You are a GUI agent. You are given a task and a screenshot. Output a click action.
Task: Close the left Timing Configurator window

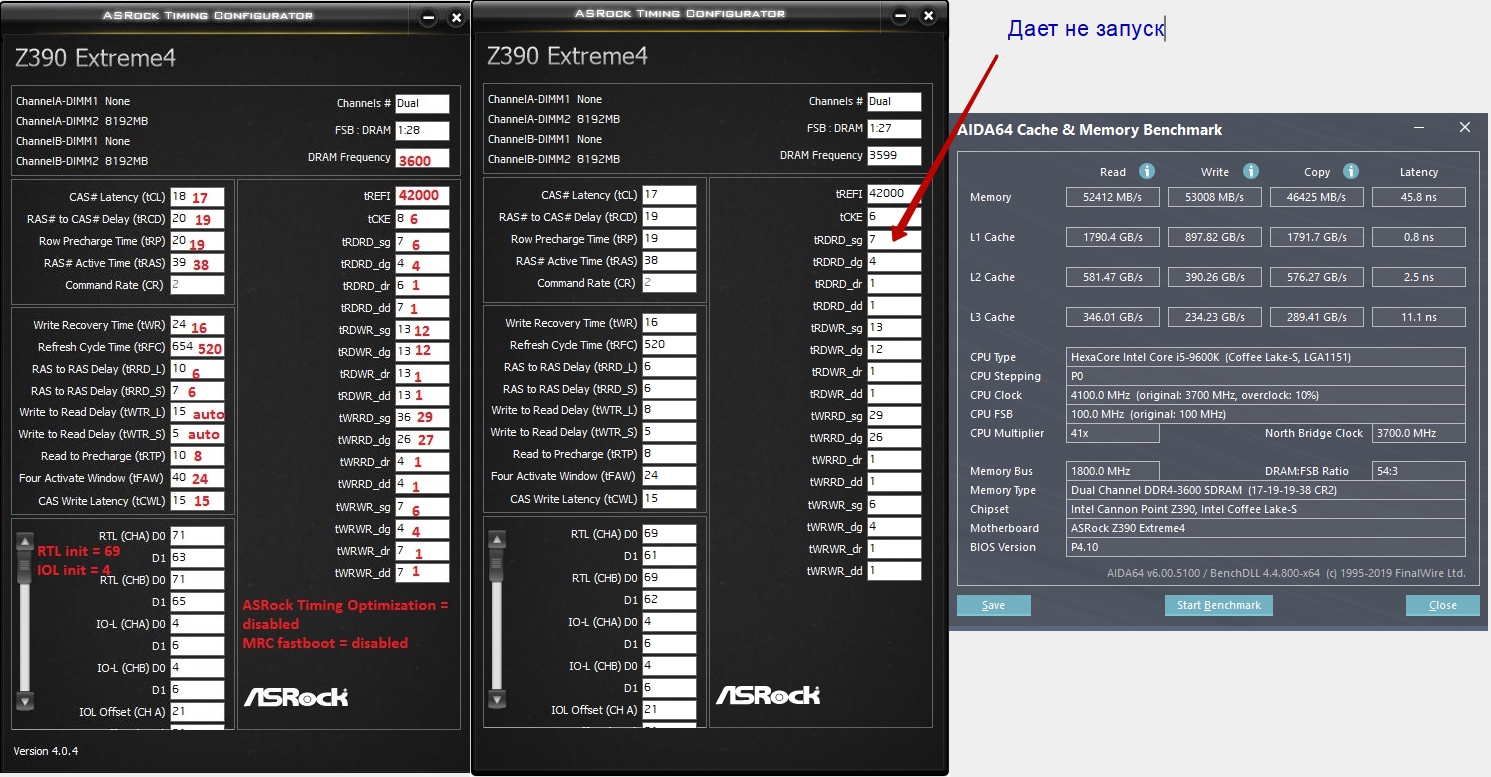(456, 18)
